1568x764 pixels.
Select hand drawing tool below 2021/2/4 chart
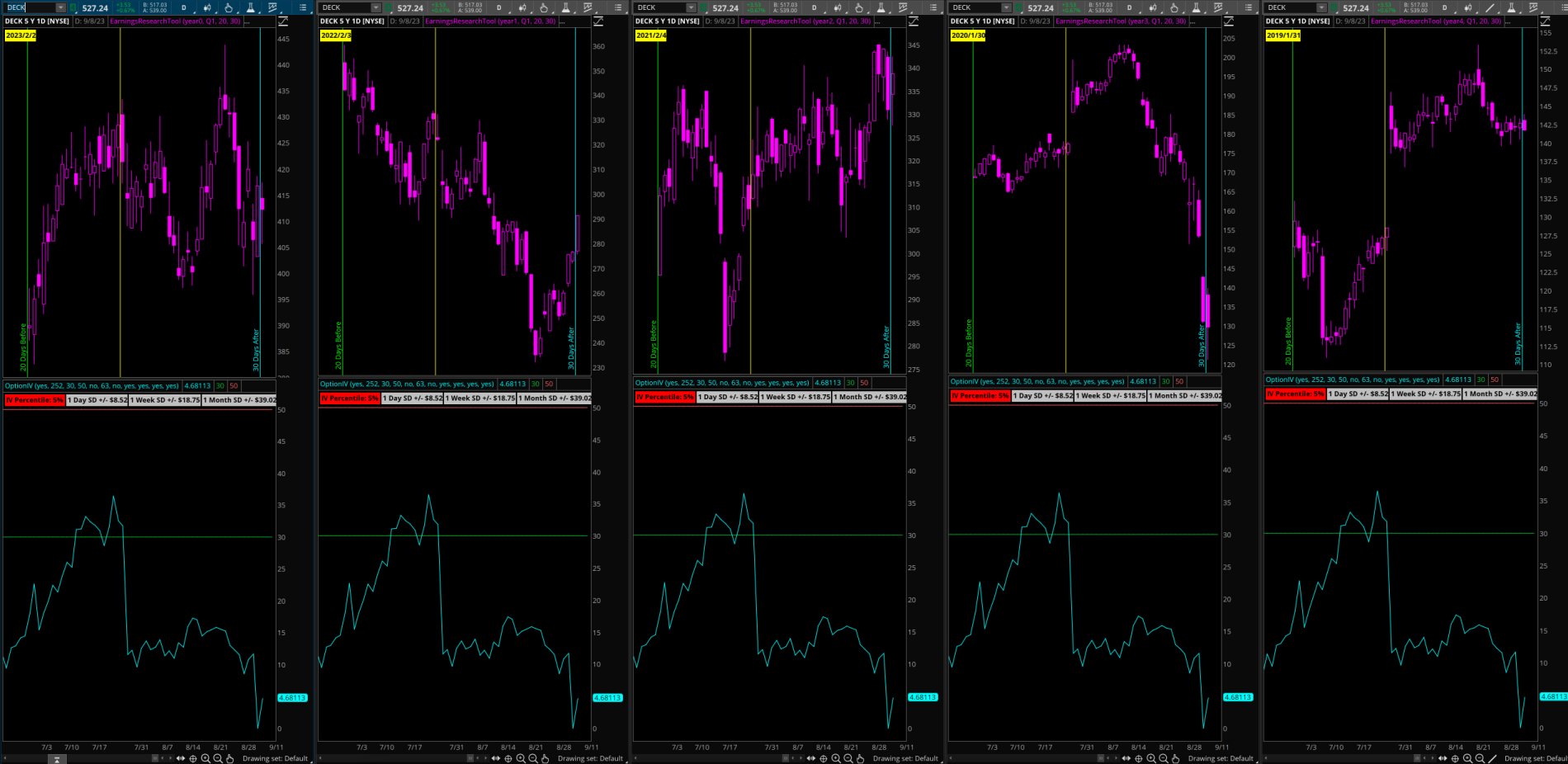coord(860,758)
